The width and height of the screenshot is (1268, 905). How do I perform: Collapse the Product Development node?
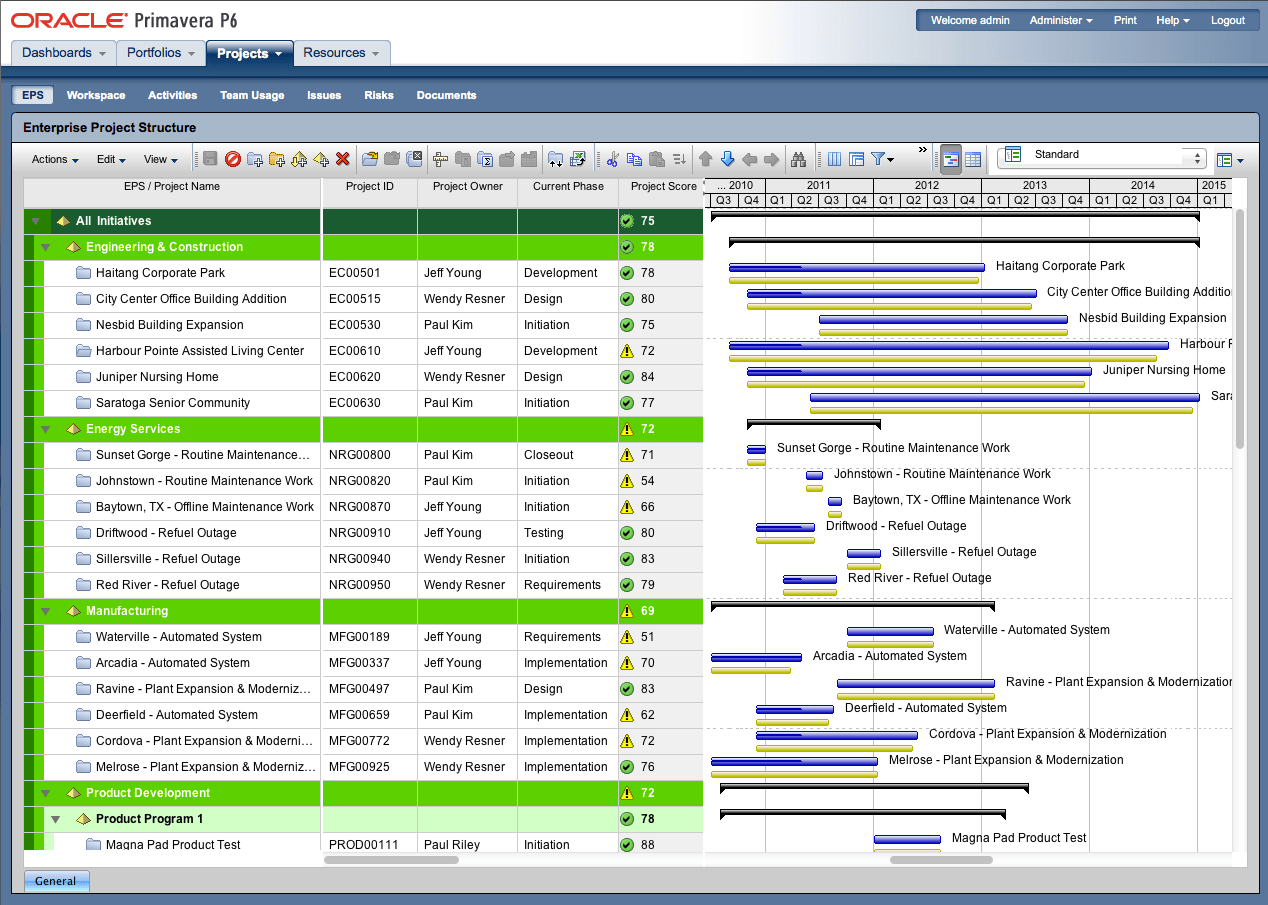coord(46,793)
